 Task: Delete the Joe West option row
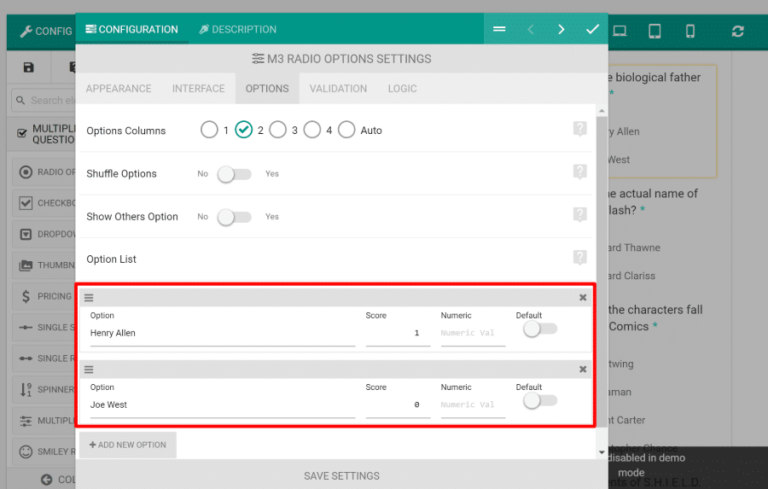[583, 370]
